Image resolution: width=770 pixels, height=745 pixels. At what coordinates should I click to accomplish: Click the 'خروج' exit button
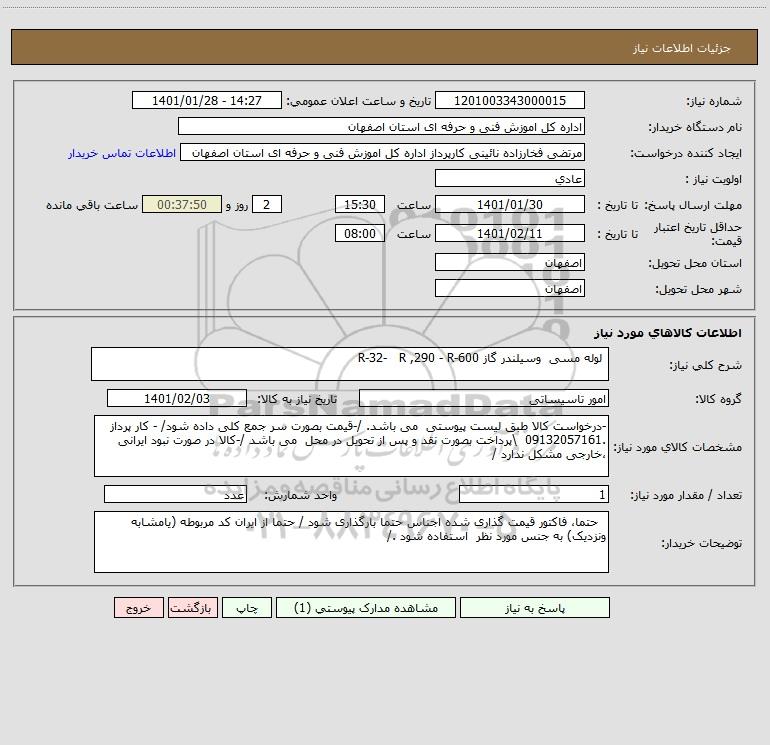[138, 607]
